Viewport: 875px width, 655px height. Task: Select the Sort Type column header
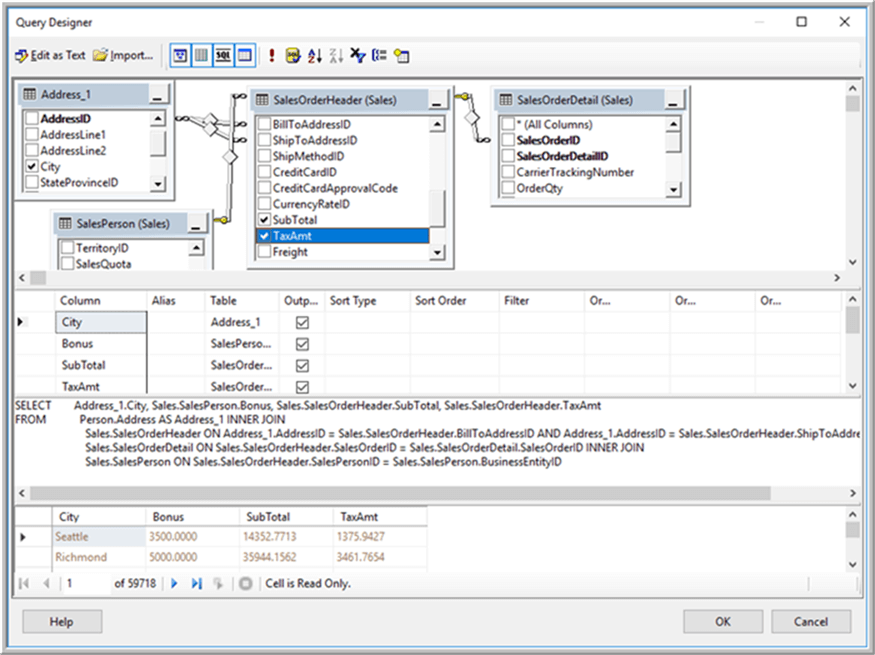367,301
